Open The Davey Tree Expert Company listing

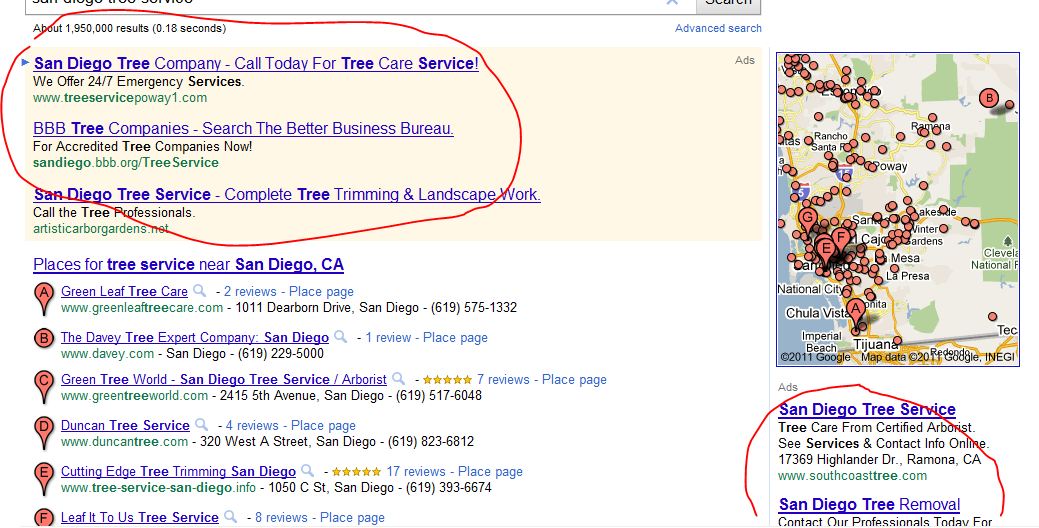195,338
